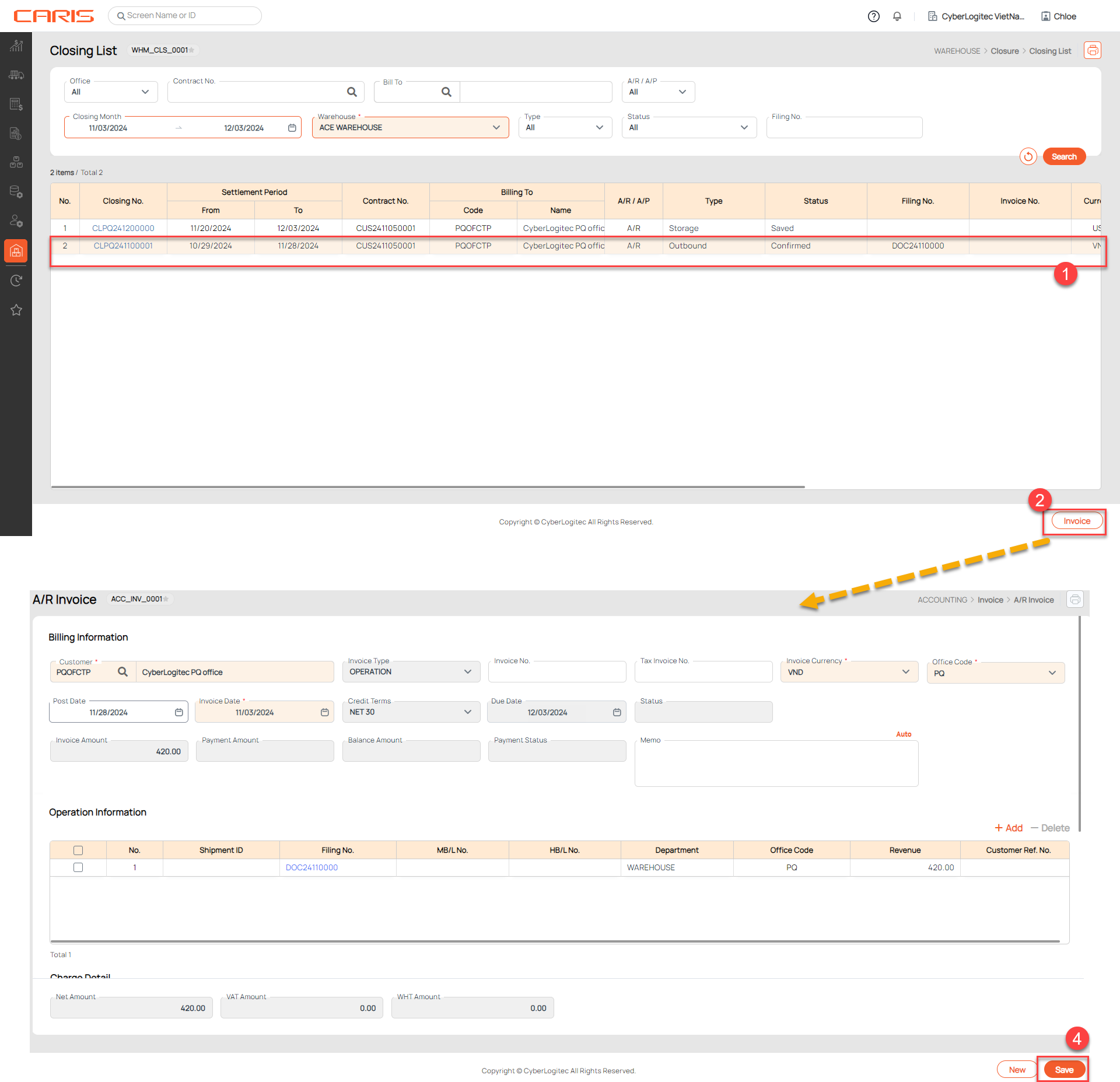Open the Status filter dropdown
This screenshot has height=1082, width=1120.
pyautogui.click(x=688, y=128)
